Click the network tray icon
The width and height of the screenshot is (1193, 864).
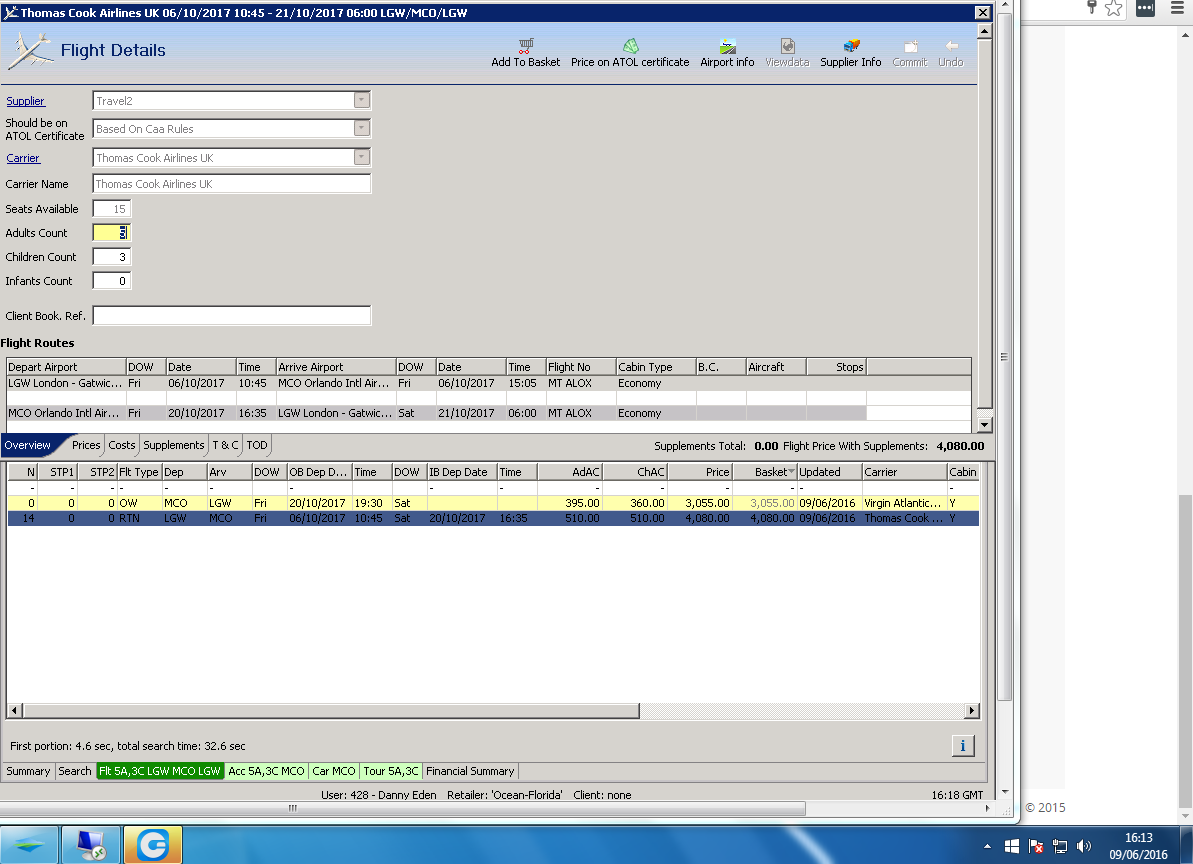coord(1060,846)
